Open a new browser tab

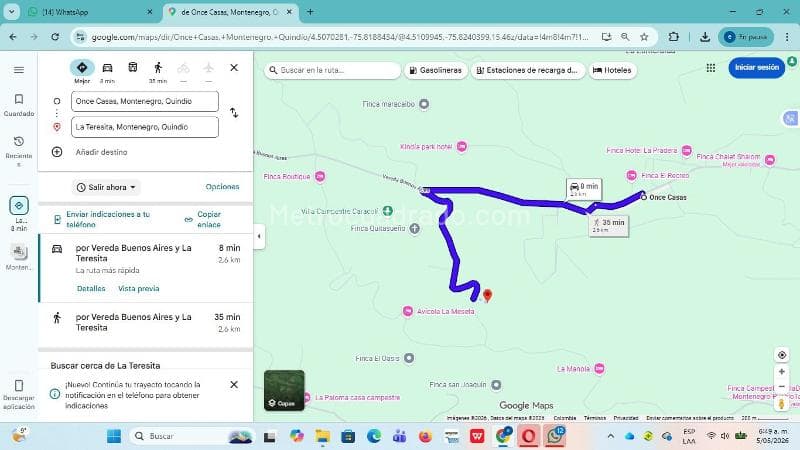[x=310, y=12]
